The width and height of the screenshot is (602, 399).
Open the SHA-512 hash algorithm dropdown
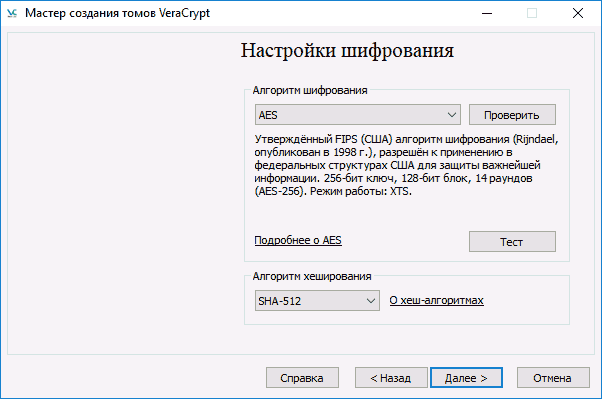coord(317,300)
